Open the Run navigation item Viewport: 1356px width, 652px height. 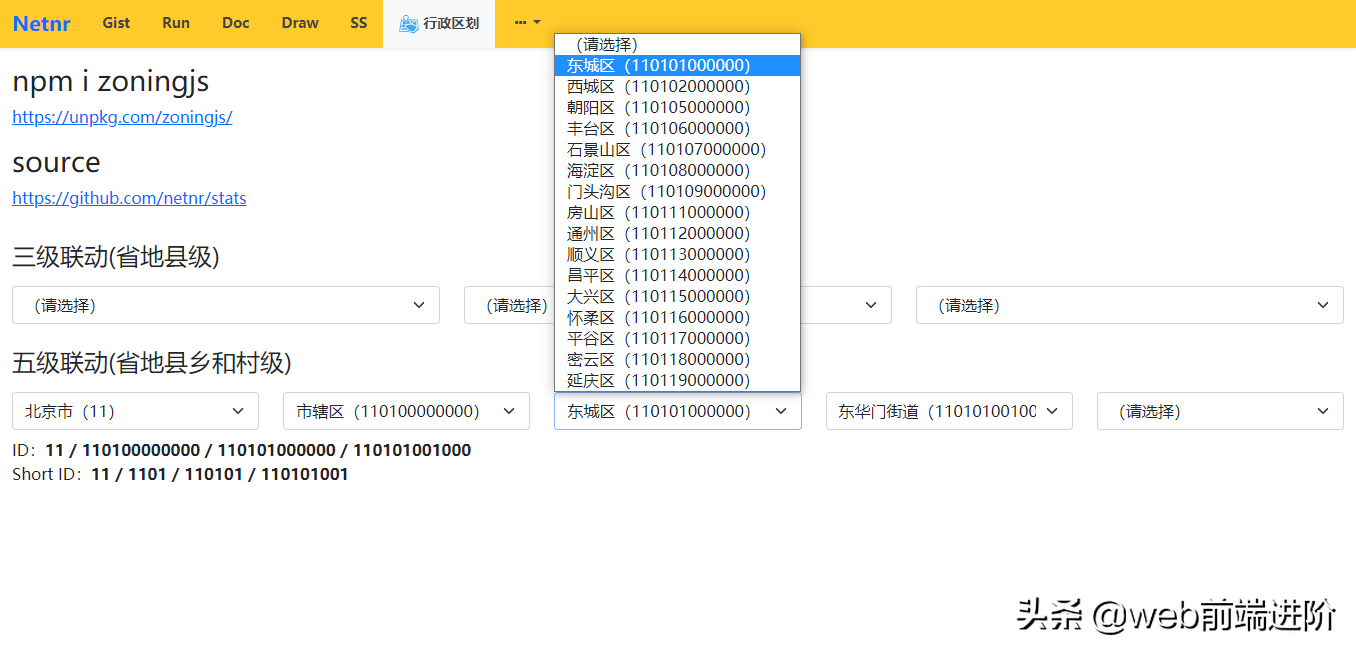pyautogui.click(x=176, y=23)
